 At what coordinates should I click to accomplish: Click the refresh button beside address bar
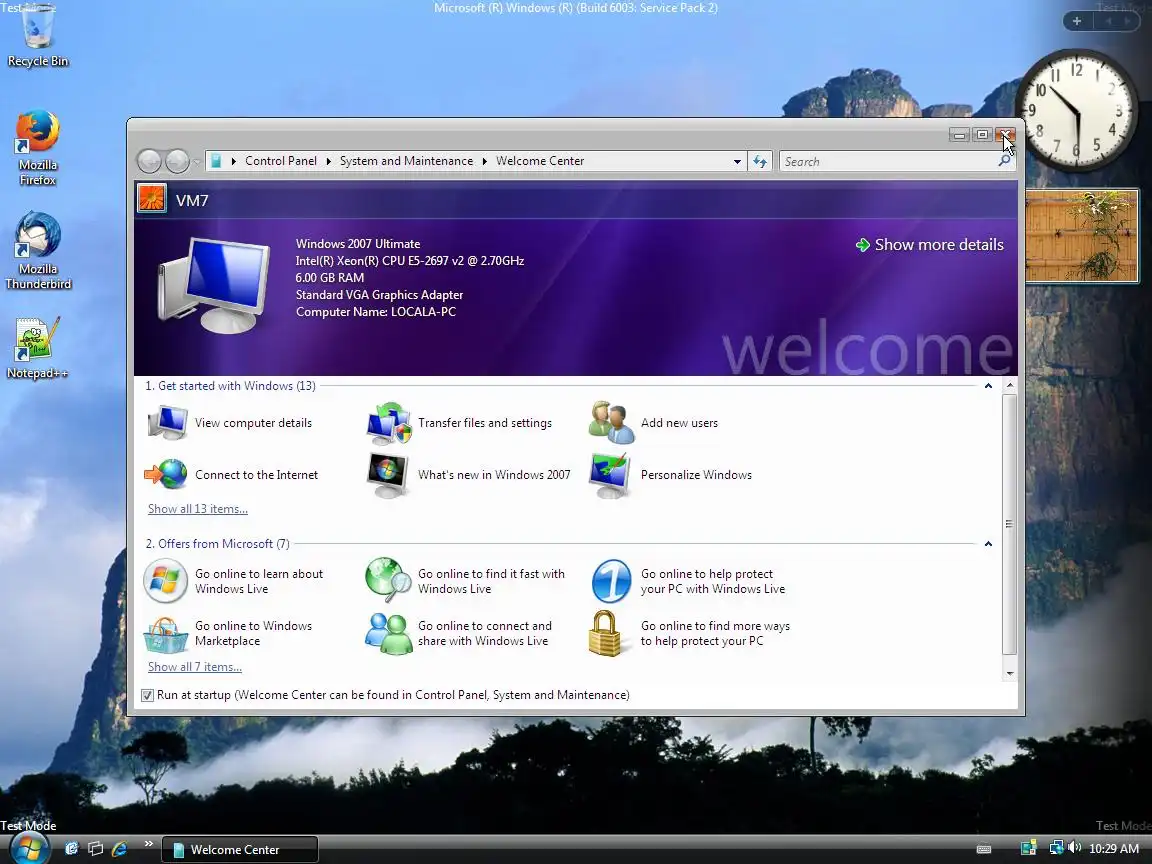click(x=760, y=161)
